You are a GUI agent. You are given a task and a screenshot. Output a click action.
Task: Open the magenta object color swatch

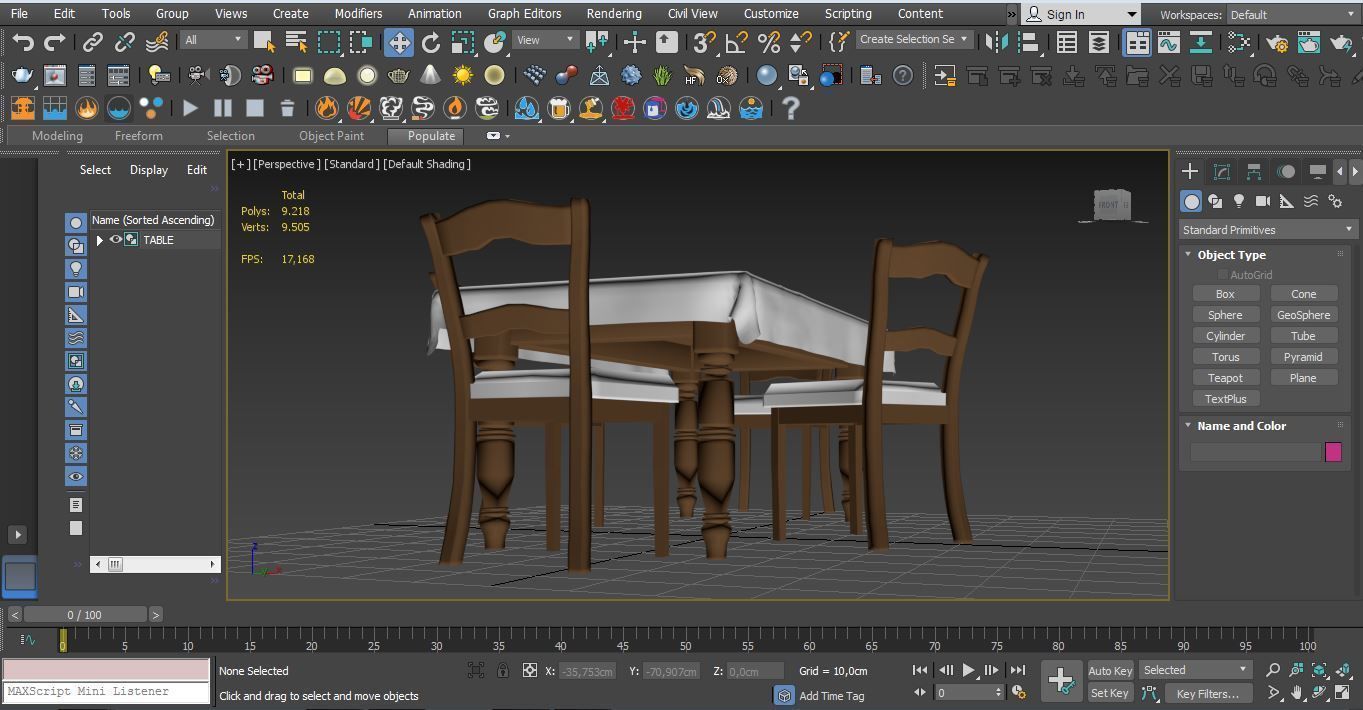[1333, 452]
